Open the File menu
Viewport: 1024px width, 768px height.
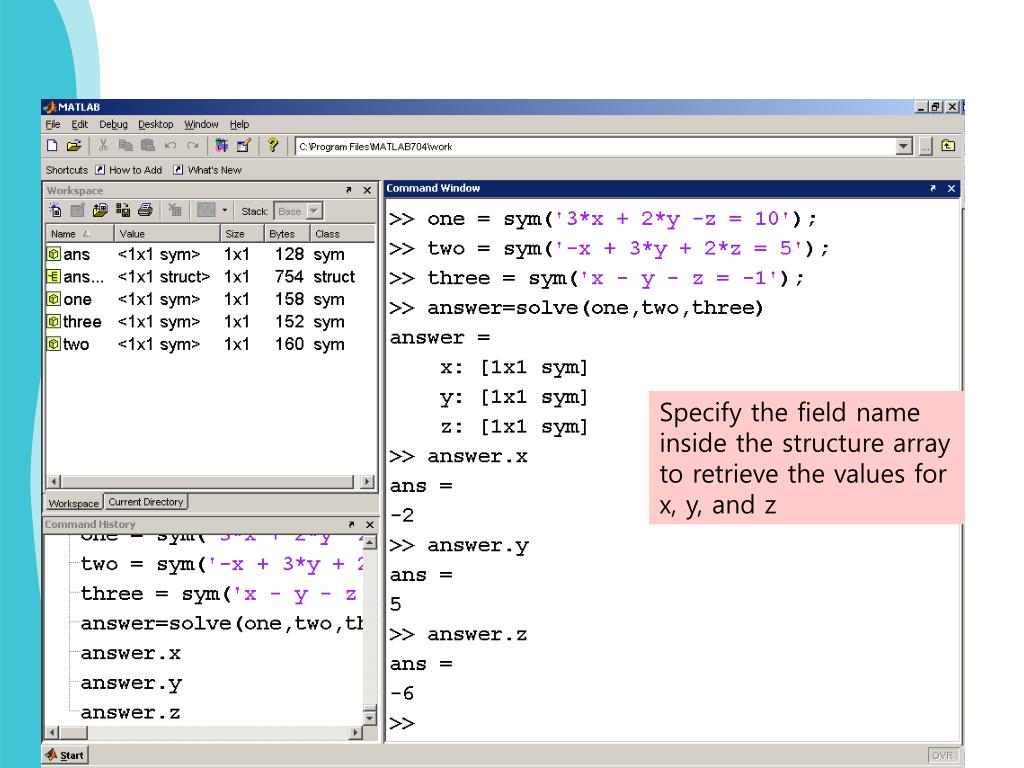pyautogui.click(x=52, y=124)
